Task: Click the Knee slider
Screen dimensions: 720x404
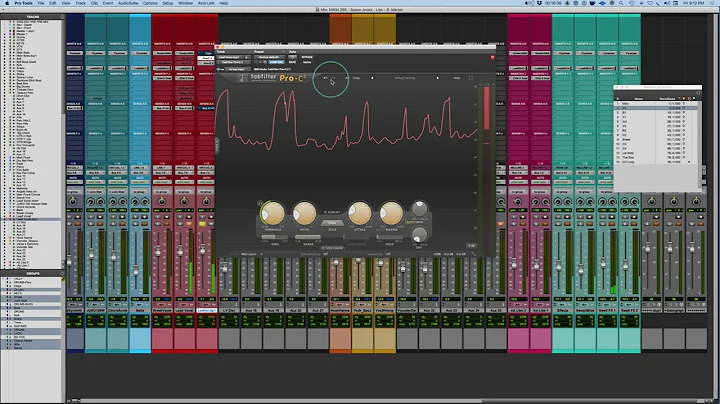Action: tap(275, 237)
